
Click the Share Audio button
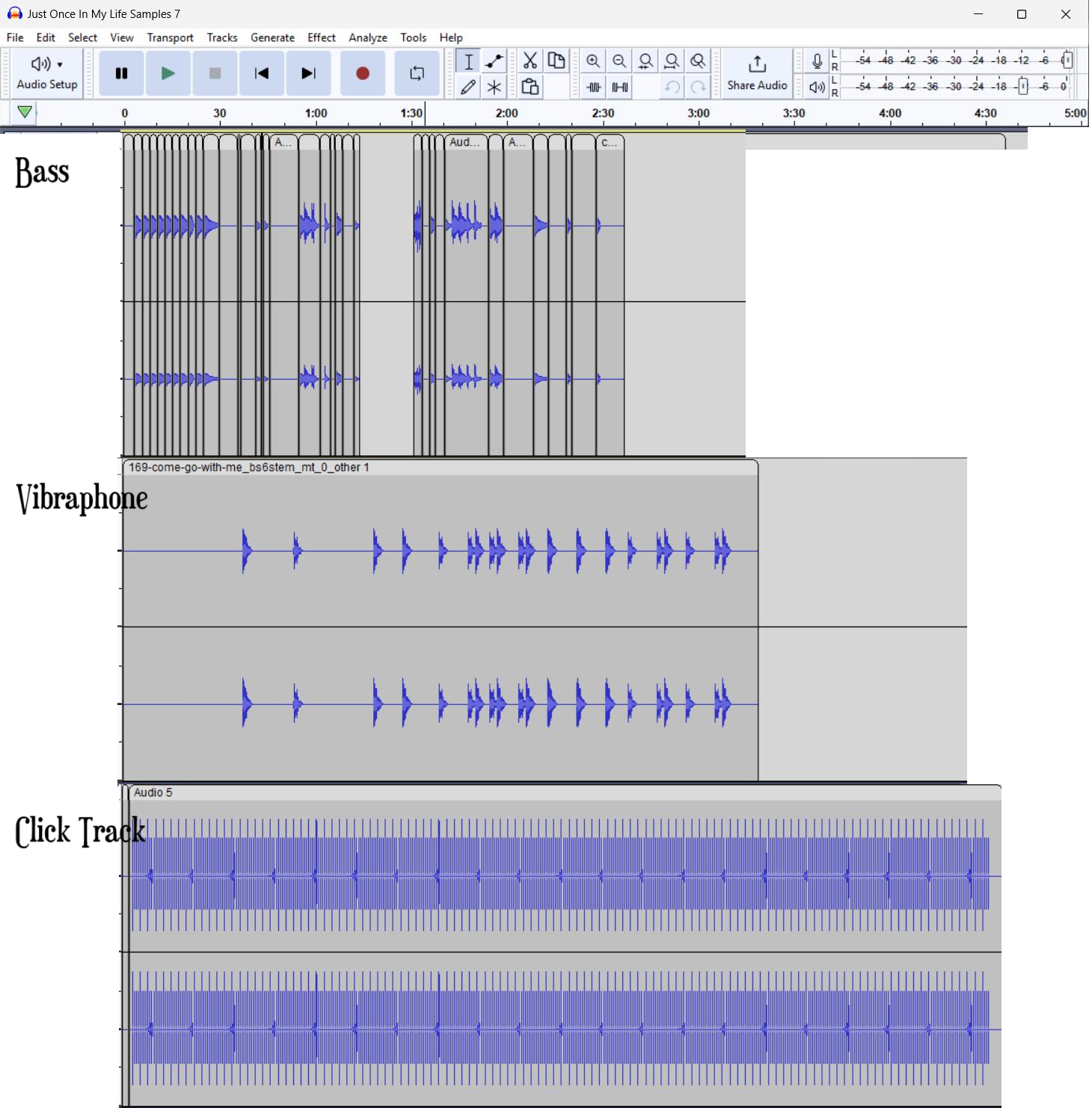(757, 73)
